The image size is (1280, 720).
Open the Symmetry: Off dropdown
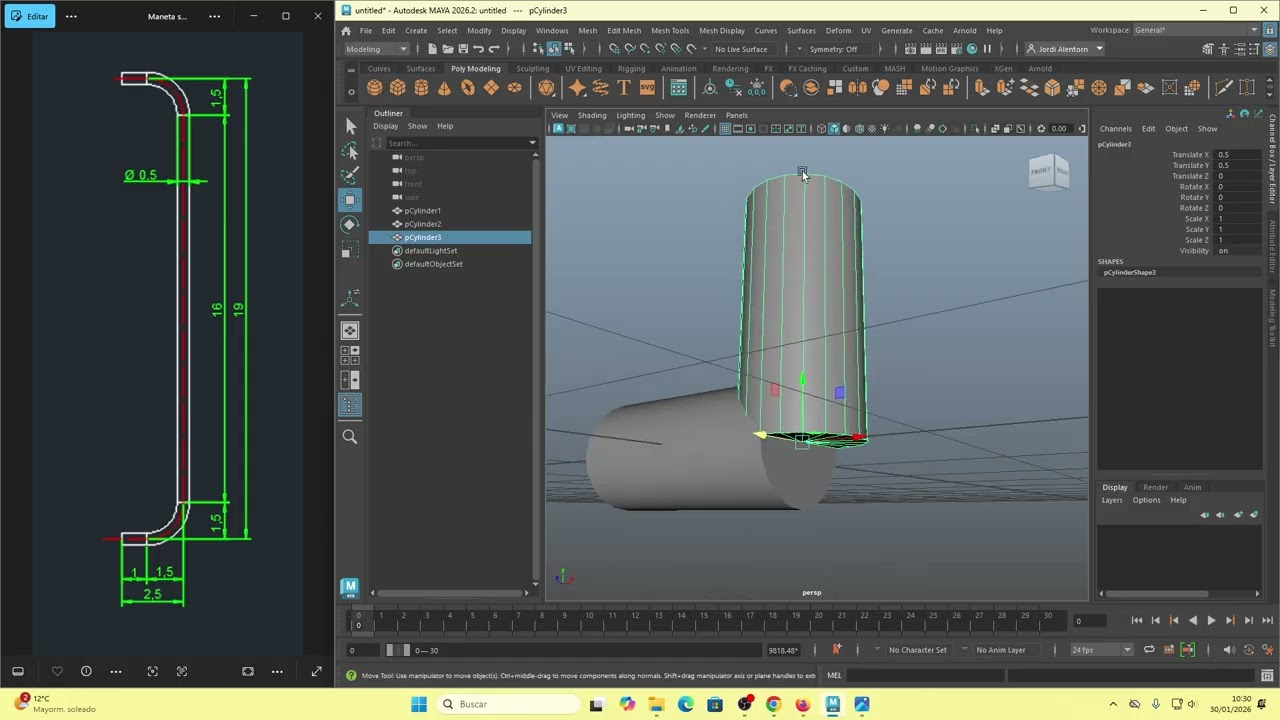[x=837, y=49]
